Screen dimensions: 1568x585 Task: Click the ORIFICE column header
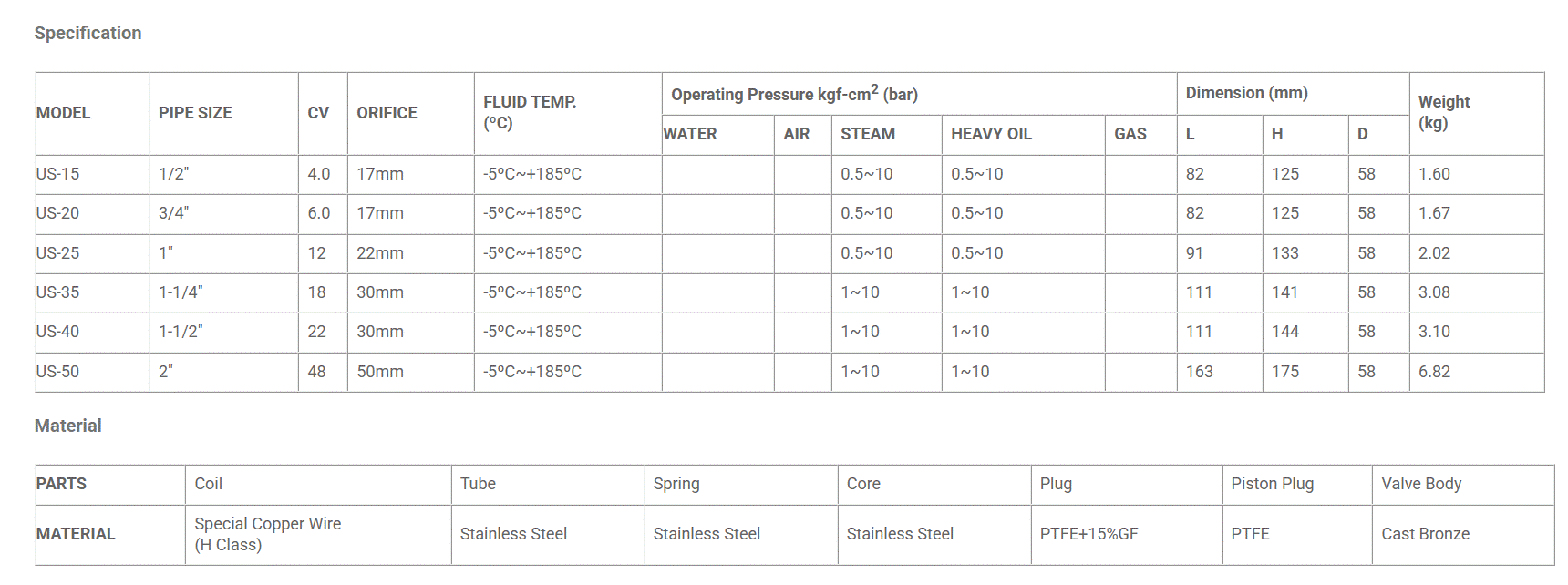pos(387,113)
